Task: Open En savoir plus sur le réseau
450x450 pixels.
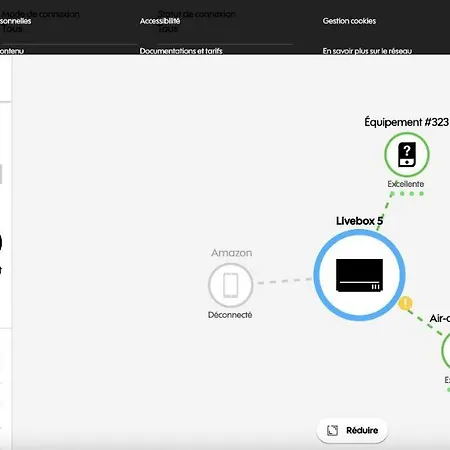Action: pyautogui.click(x=367, y=51)
